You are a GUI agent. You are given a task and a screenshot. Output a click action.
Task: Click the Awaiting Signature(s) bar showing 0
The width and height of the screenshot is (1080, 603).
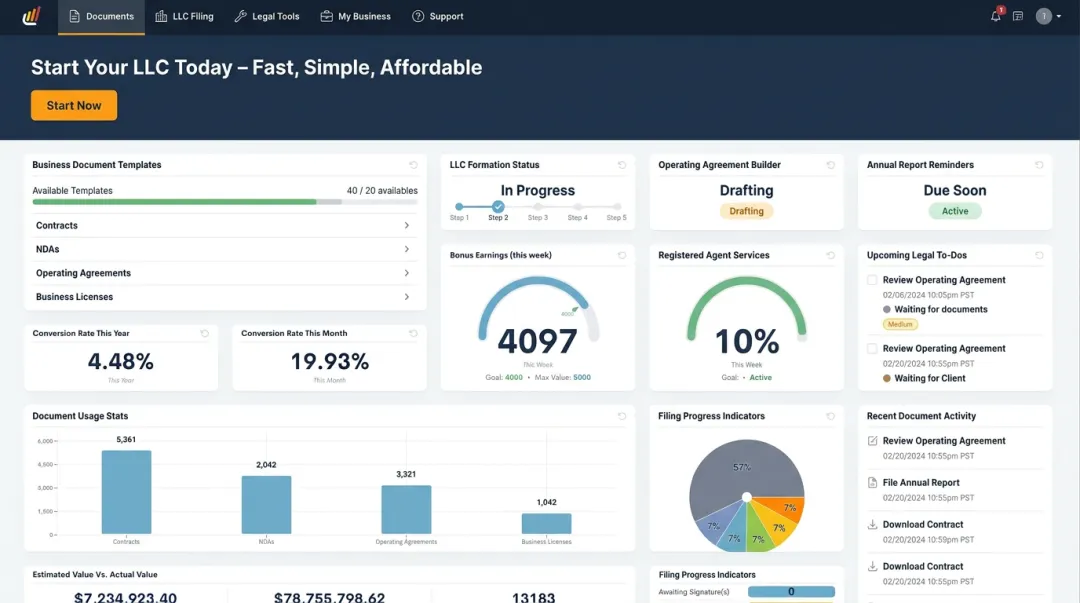pyautogui.click(x=791, y=592)
